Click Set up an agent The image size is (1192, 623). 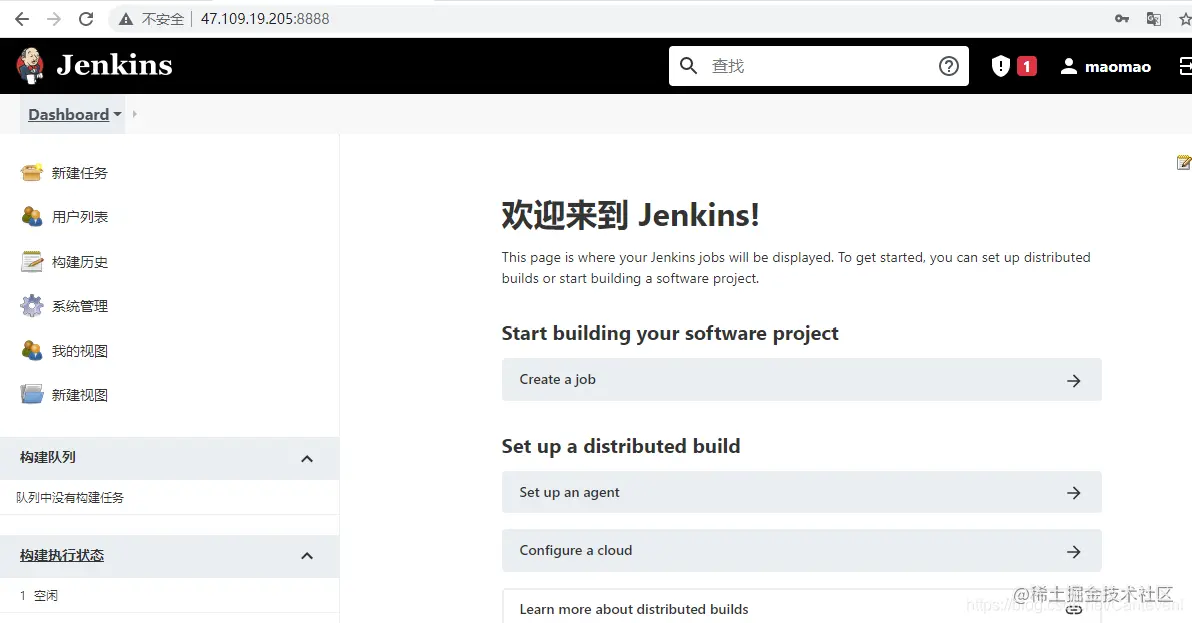(801, 492)
